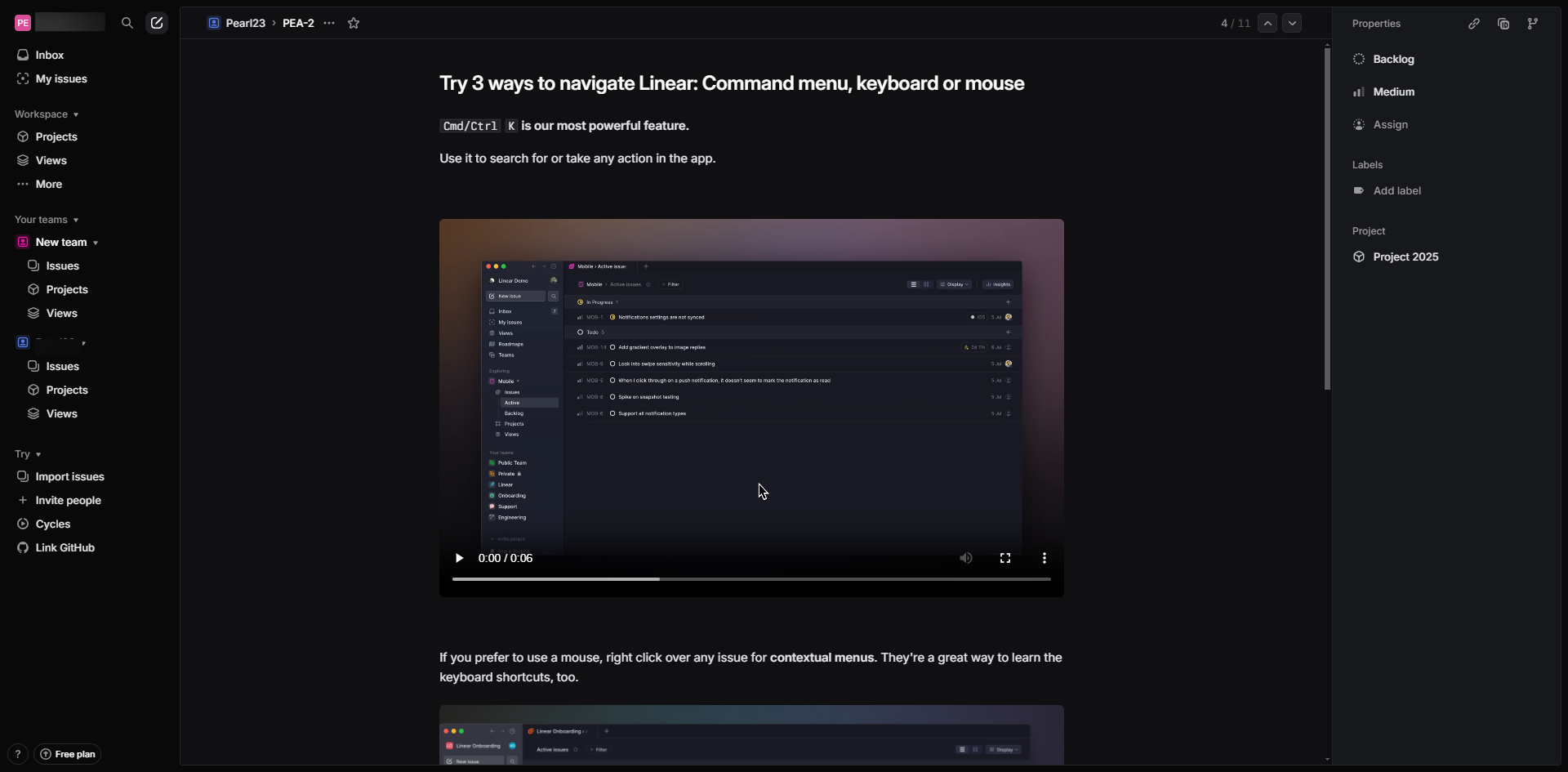Open the Project 2025 selector
1568x772 pixels.
click(x=1396, y=257)
